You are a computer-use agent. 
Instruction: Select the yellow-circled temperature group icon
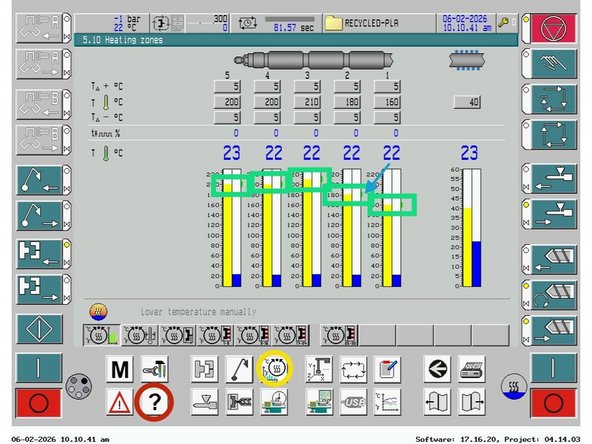tap(275, 369)
